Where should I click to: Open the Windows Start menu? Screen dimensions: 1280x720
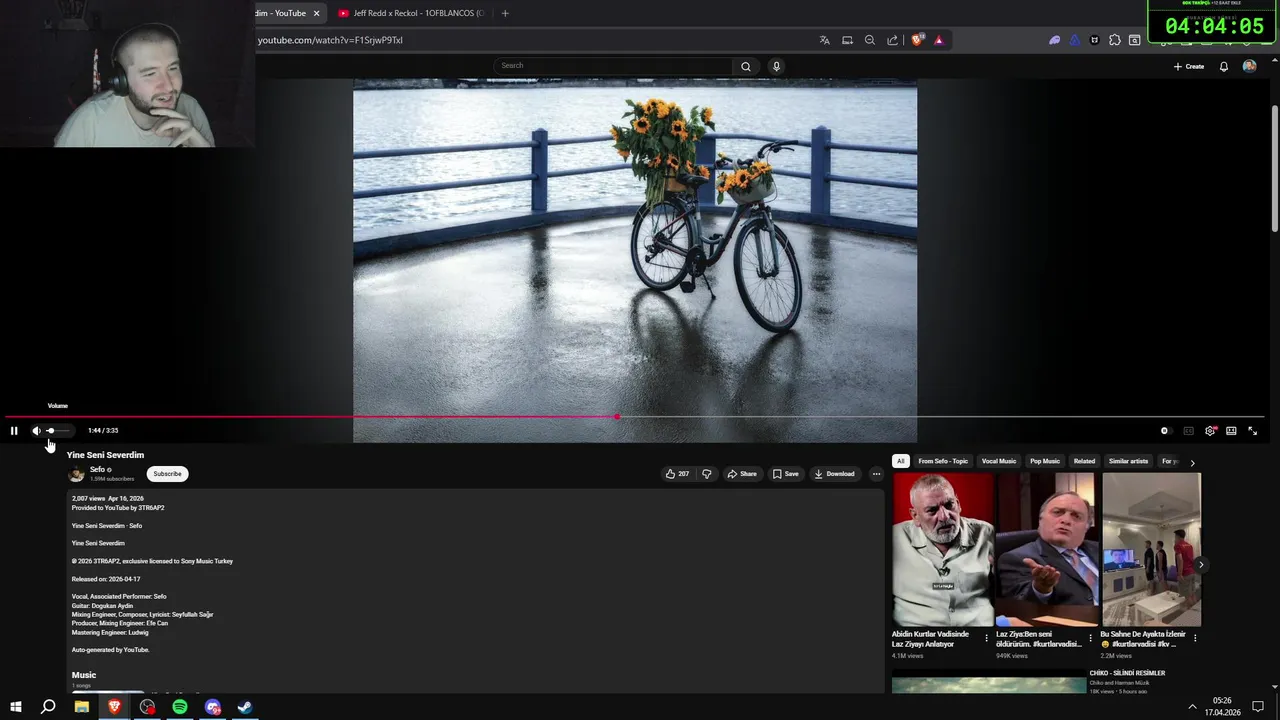click(15, 707)
